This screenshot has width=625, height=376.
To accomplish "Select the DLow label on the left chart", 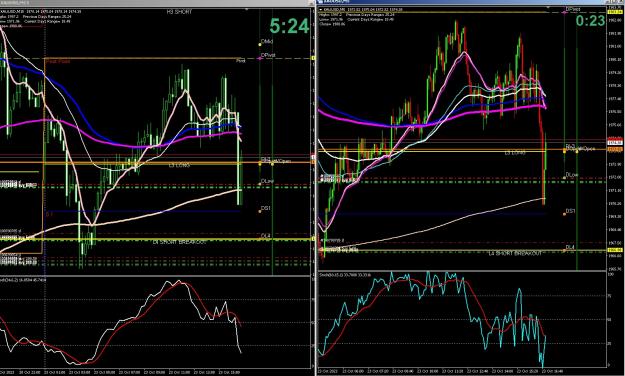I will pyautogui.click(x=267, y=181).
